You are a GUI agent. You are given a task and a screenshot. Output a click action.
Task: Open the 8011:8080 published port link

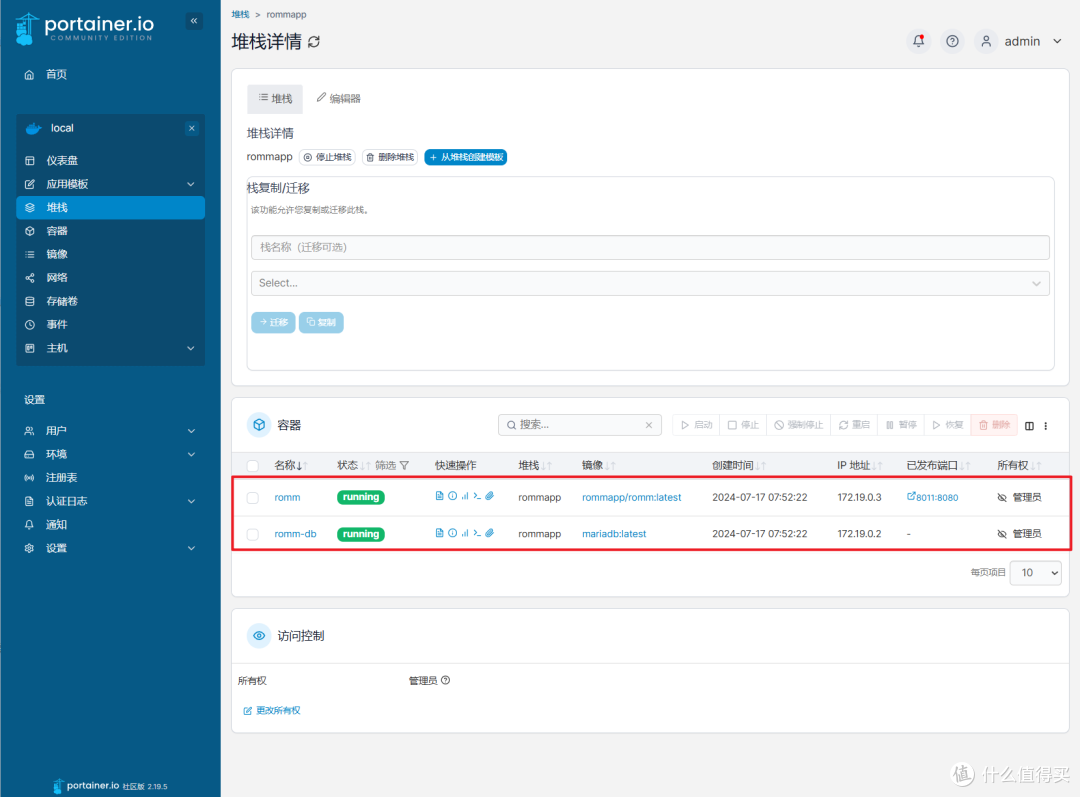point(933,497)
